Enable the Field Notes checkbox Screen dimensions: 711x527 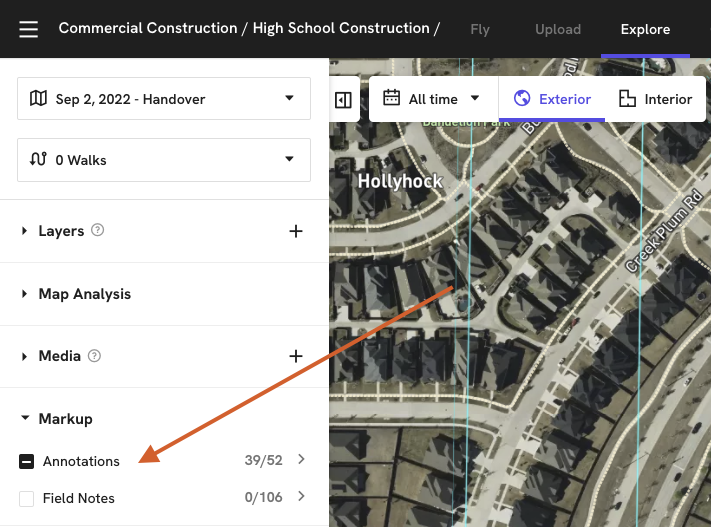click(x=26, y=498)
